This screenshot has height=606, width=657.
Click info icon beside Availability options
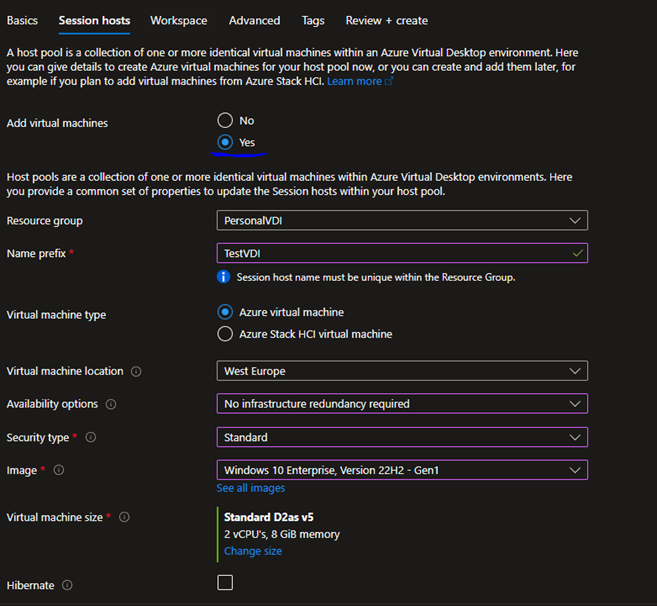[x=111, y=404]
